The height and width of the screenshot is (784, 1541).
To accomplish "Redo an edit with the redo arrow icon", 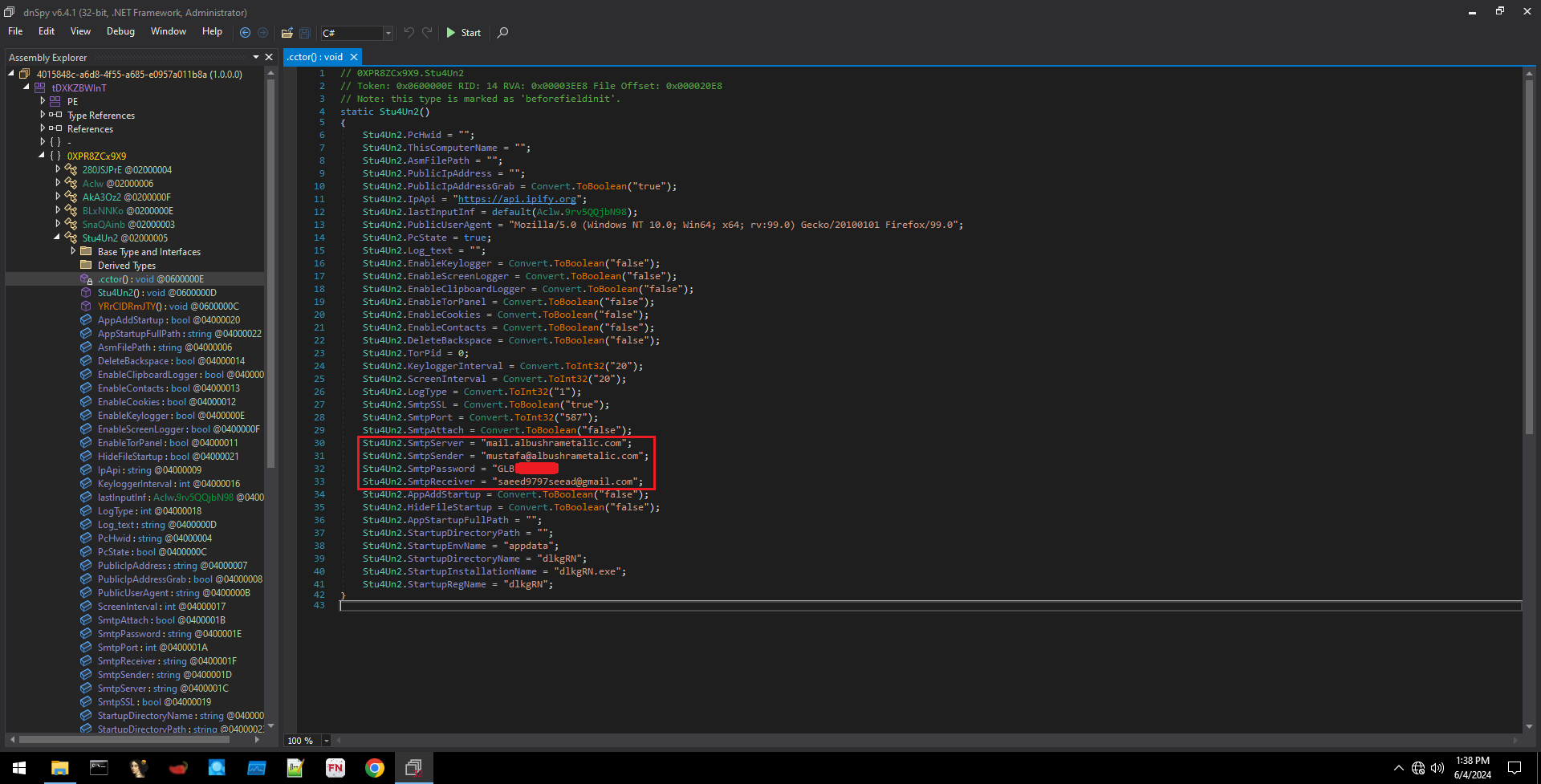I will pyautogui.click(x=427, y=33).
